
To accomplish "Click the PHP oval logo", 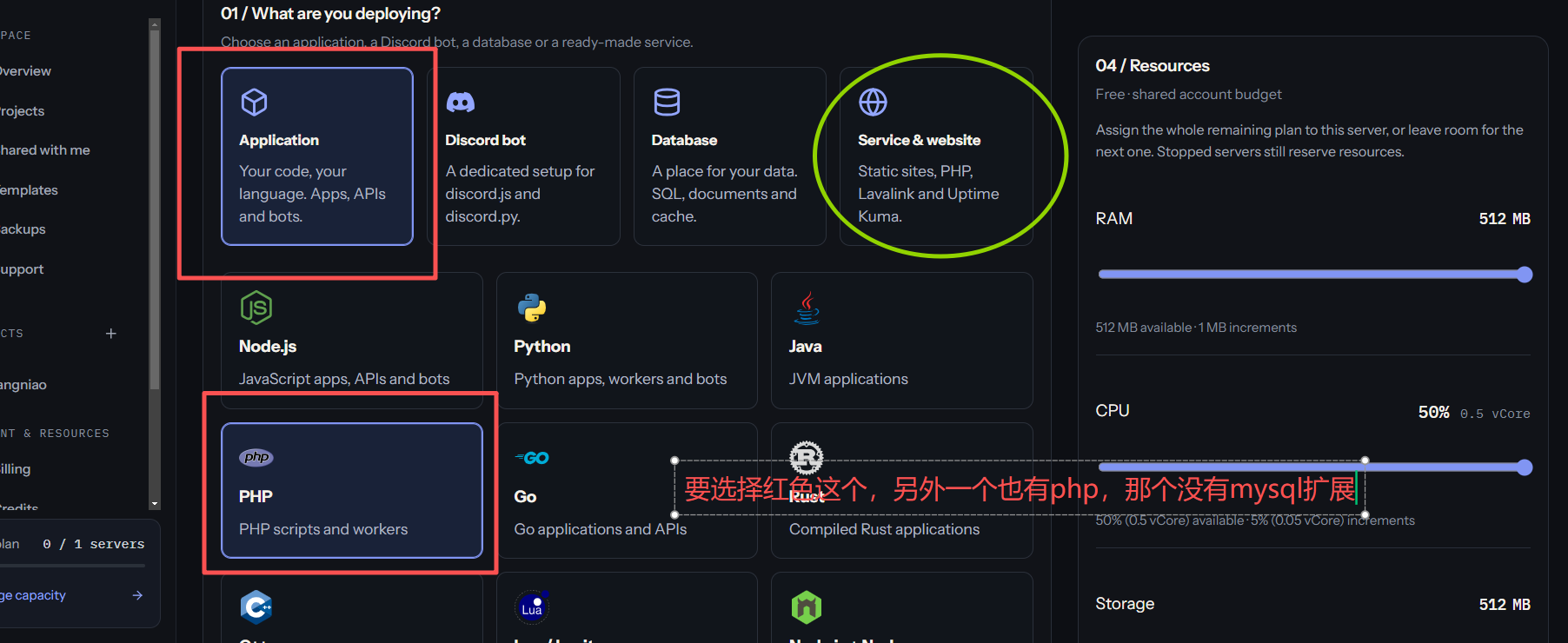I will pyautogui.click(x=256, y=457).
